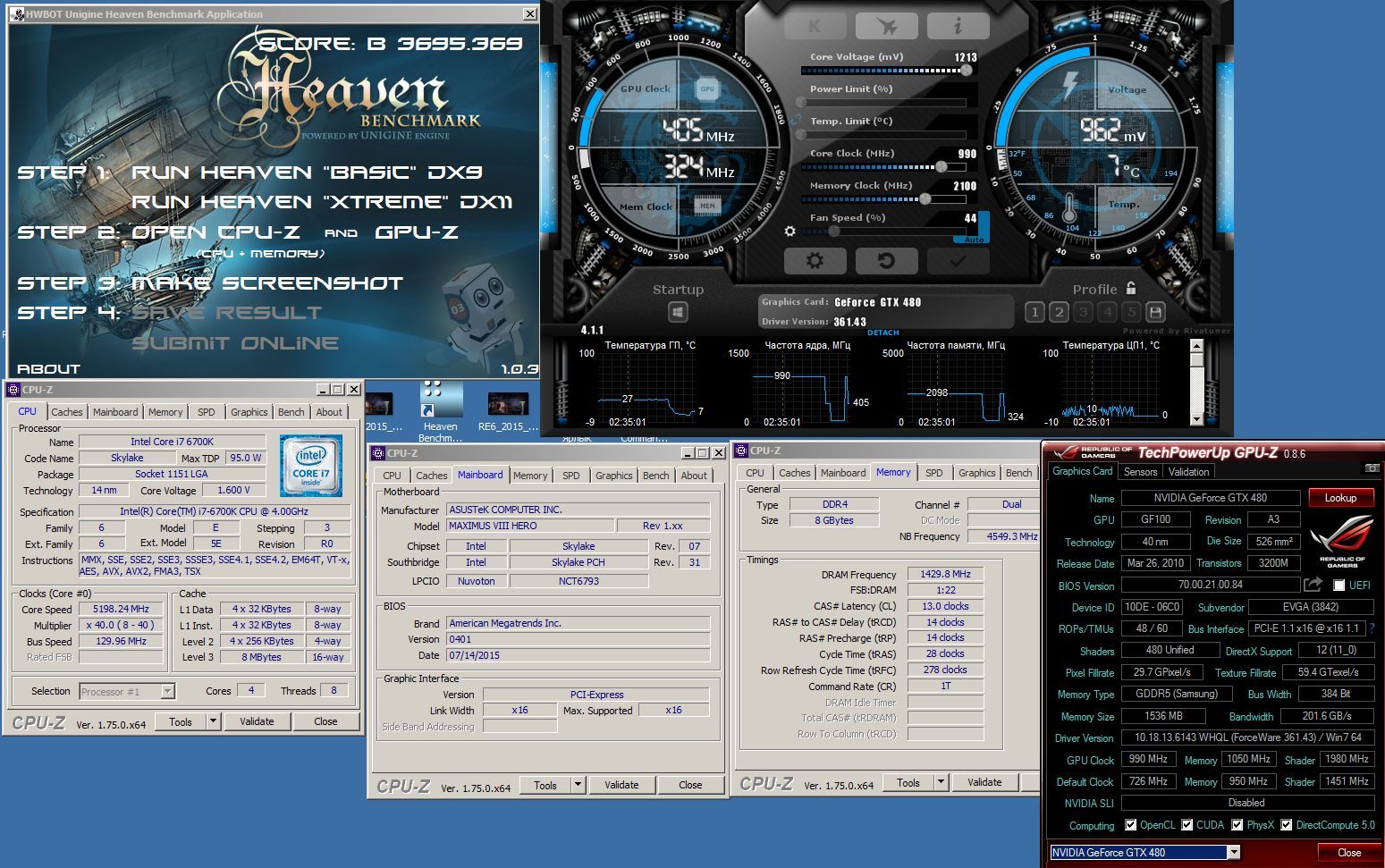Expand the Tools dropdown arrow in the CPU-Z Memory window
The height and width of the screenshot is (868, 1385).
coord(941,782)
